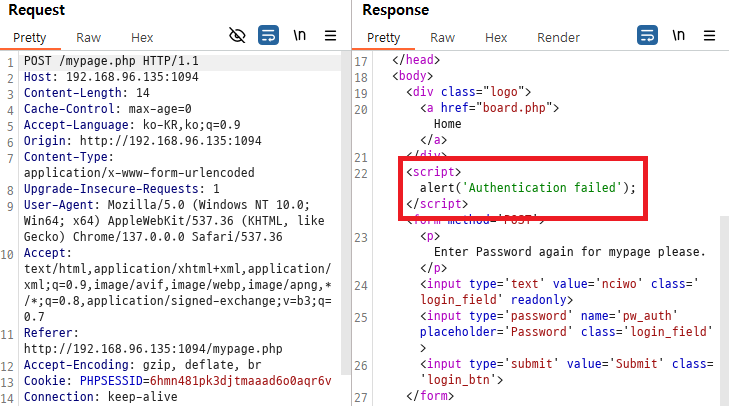
Task: Select Pretty tab in Request panel
Action: [x=30, y=38]
